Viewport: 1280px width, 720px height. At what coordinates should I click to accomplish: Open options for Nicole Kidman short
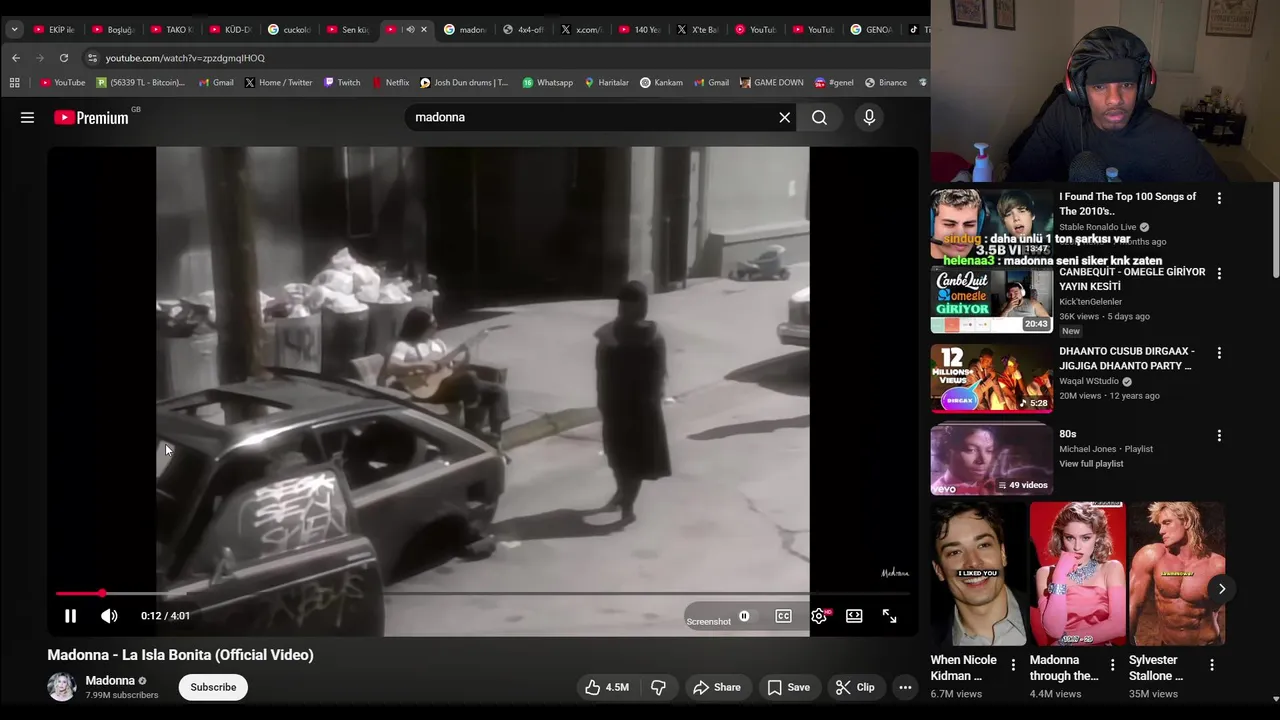(x=1013, y=665)
